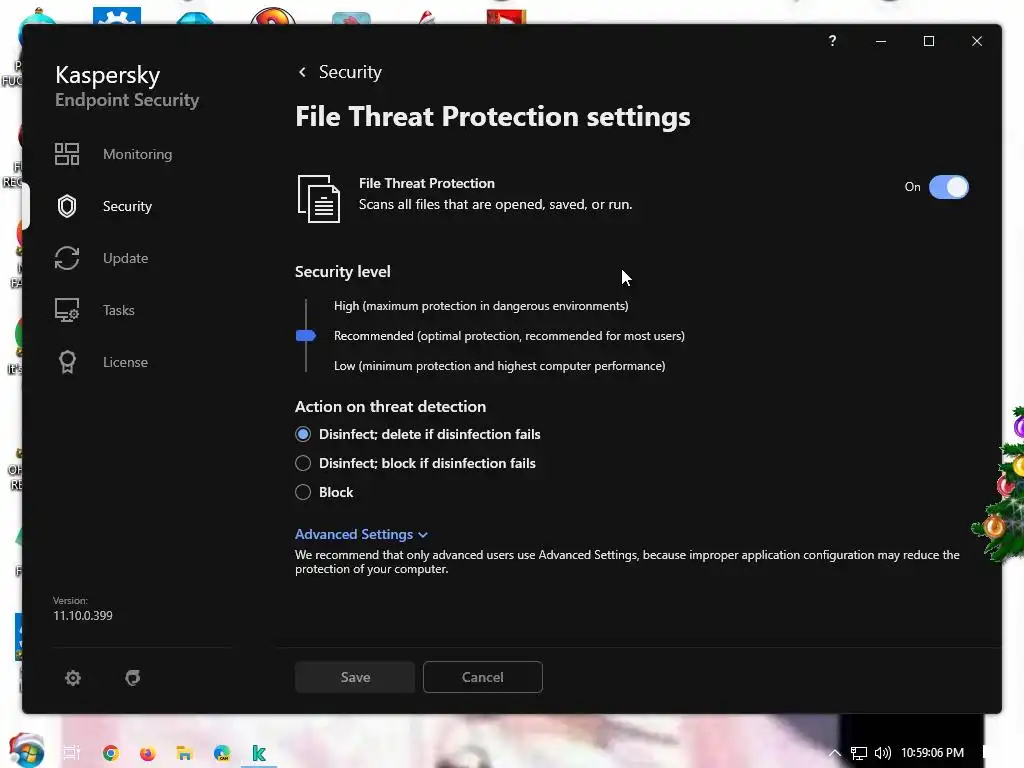
Task: Click the Security breadcrumb link
Action: point(350,72)
